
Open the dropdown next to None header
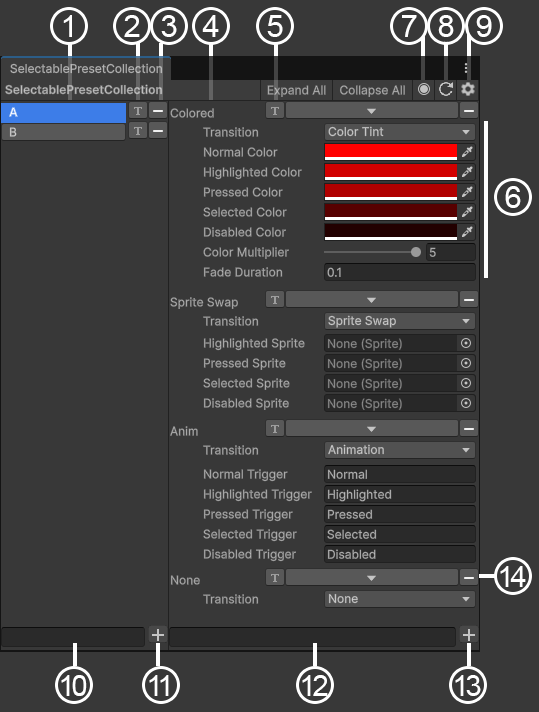point(371,578)
